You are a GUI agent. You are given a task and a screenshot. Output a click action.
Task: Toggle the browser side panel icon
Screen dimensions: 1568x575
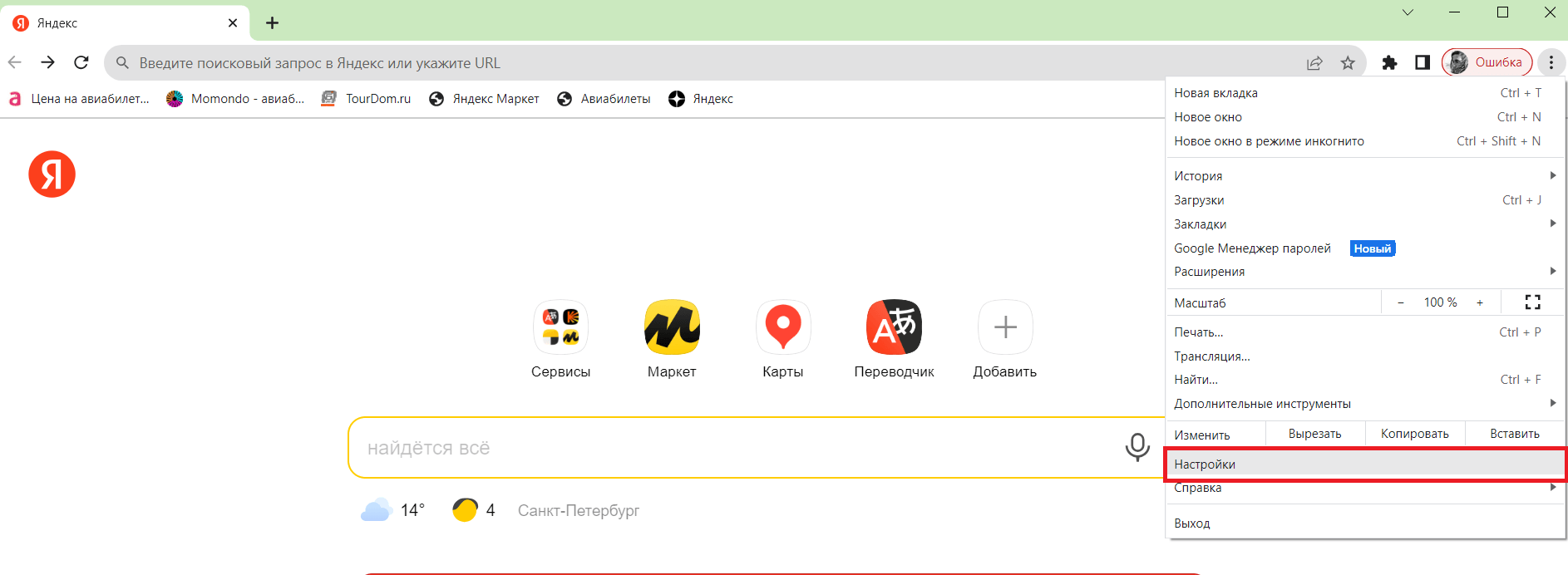[1423, 62]
